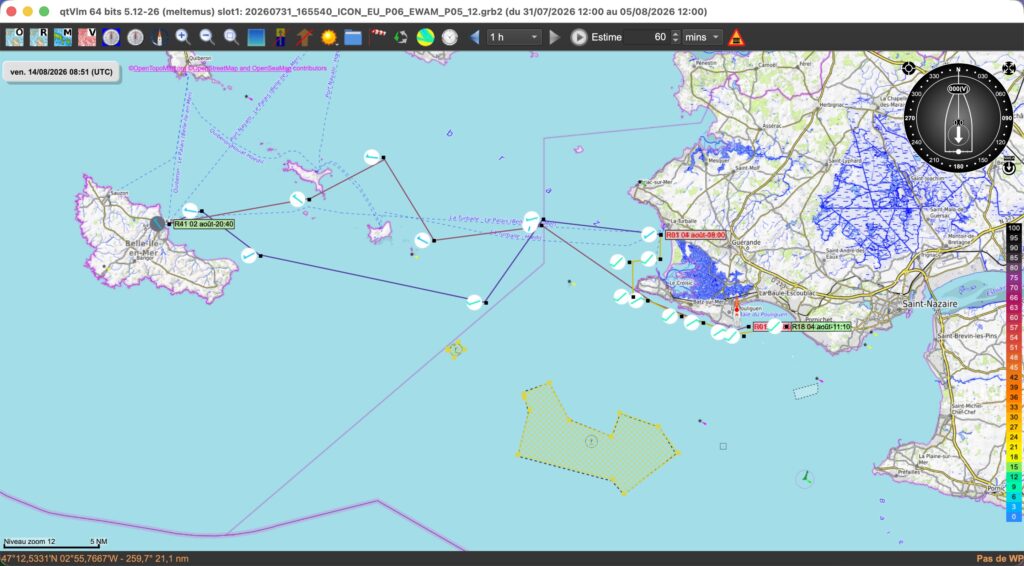1024x566 pixels.
Task: Toggle the crossed-out house arrow icon
Action: point(304,37)
